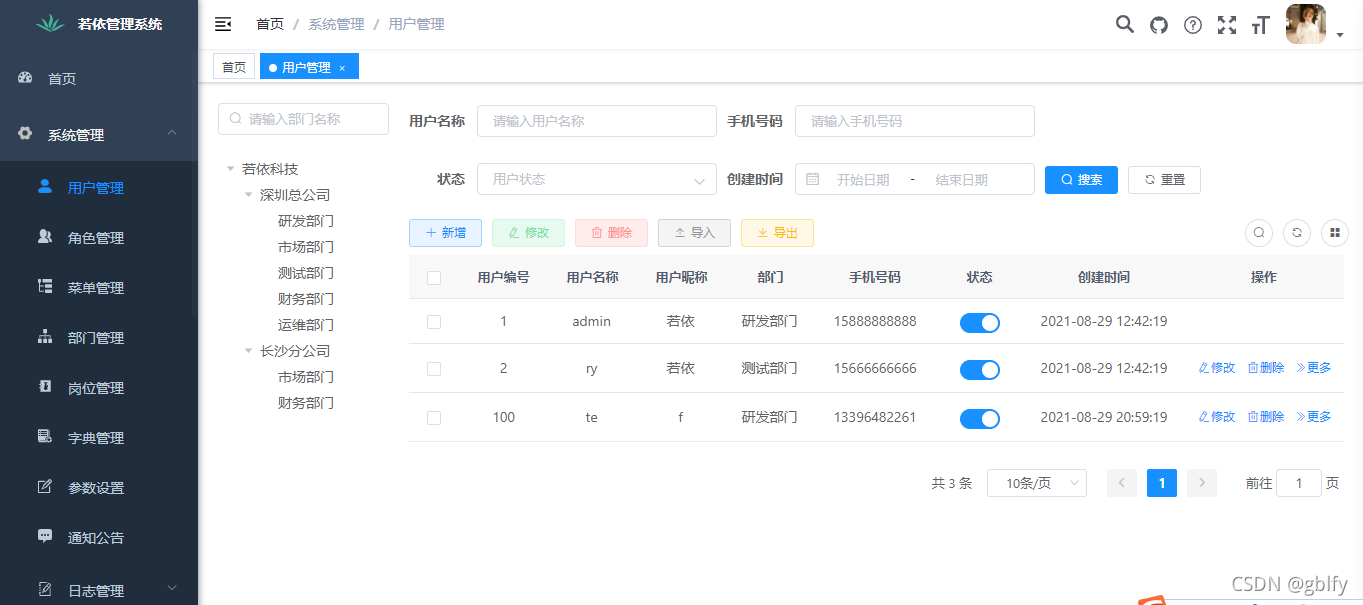This screenshot has width=1363, height=605.
Task: Focus the department name search field
Action: [x=303, y=118]
